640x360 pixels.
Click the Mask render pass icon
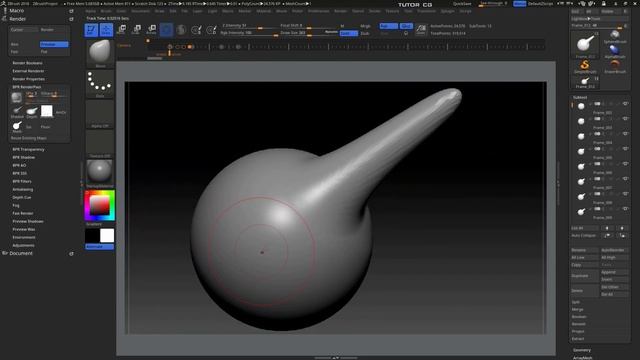(17, 127)
